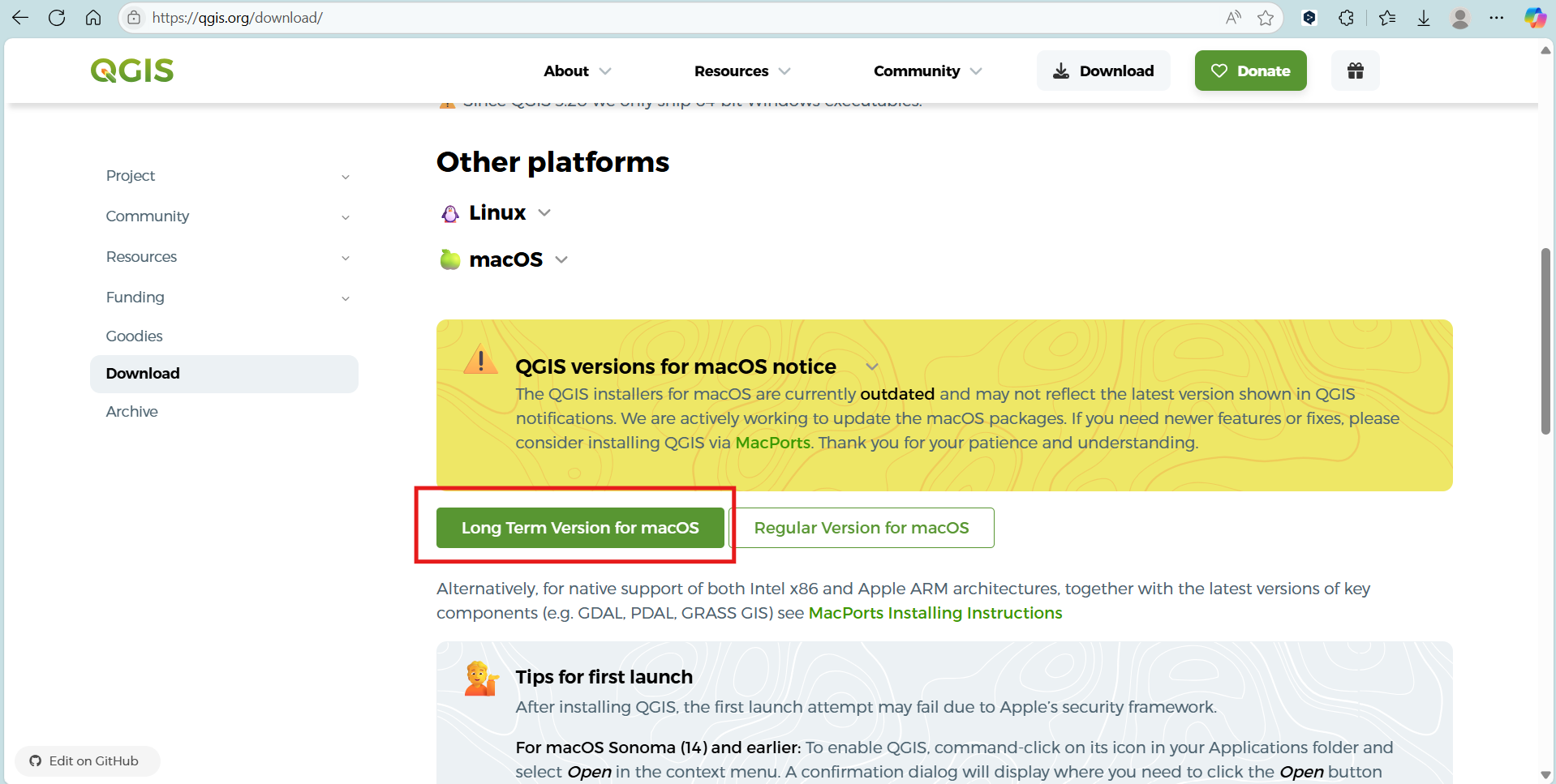Image resolution: width=1556 pixels, height=784 pixels.
Task: Select Archive in the sidebar
Action: 132,412
